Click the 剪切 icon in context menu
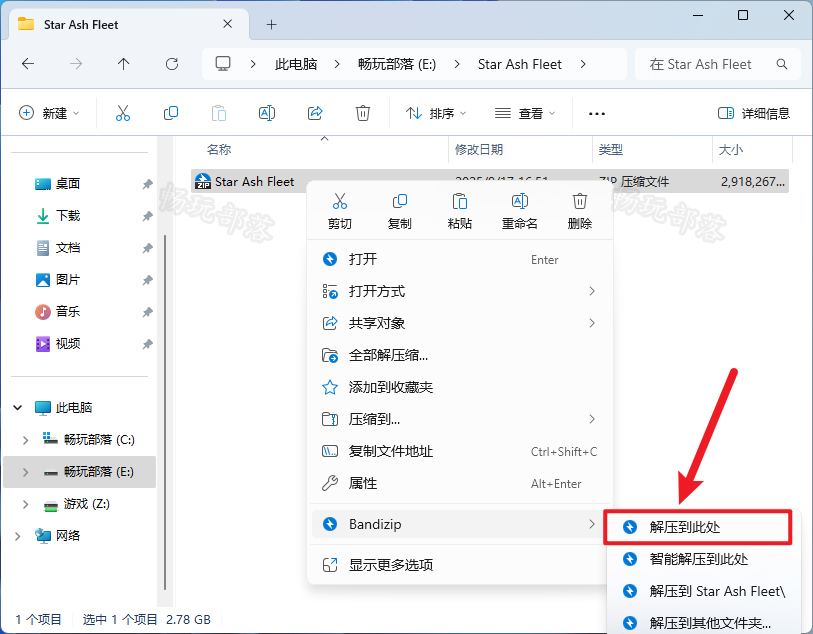This screenshot has width=813, height=634. coord(340,201)
